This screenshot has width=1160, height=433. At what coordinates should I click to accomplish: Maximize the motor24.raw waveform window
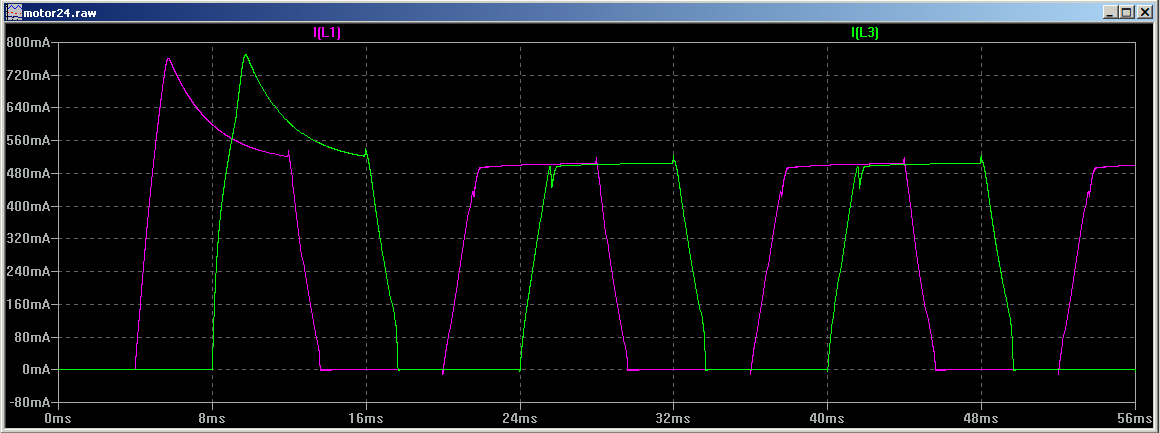(x=1125, y=13)
